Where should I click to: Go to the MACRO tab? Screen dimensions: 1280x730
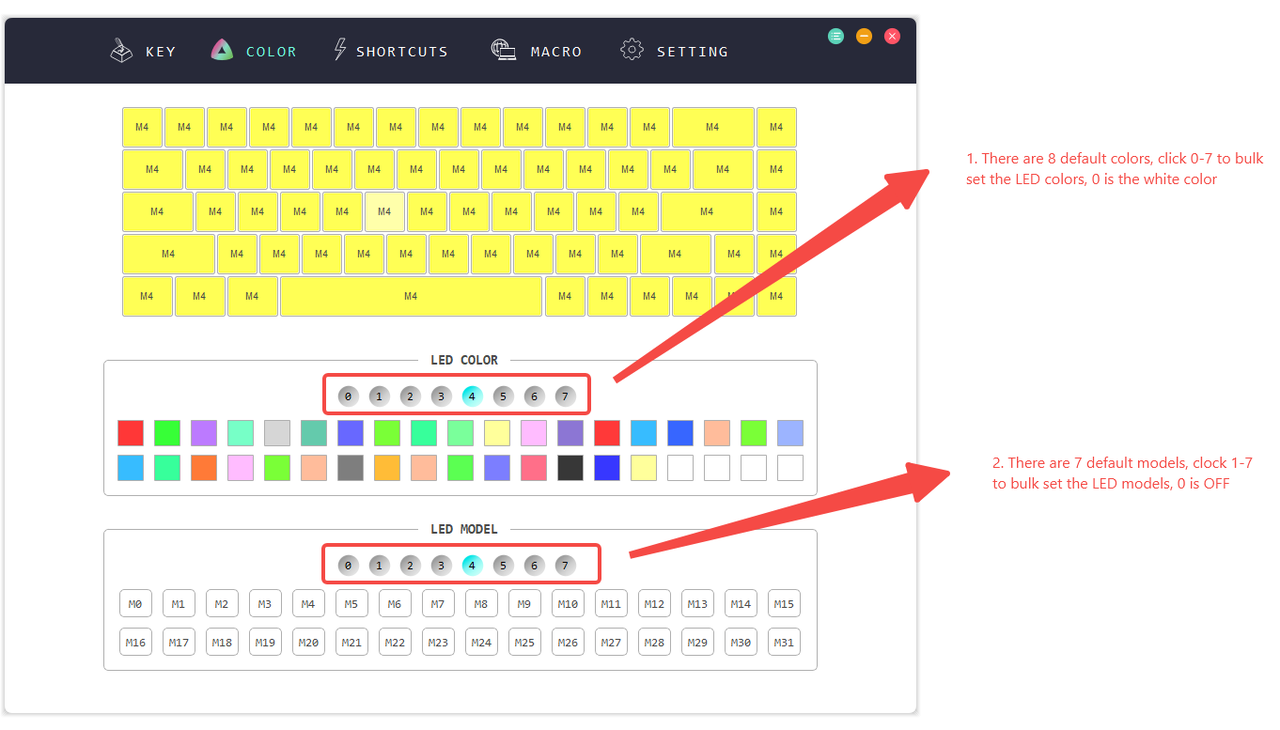pos(536,51)
